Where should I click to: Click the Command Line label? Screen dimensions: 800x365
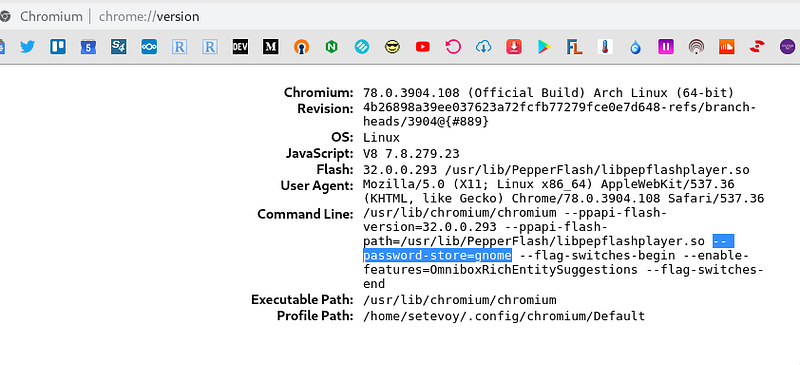[305, 214]
